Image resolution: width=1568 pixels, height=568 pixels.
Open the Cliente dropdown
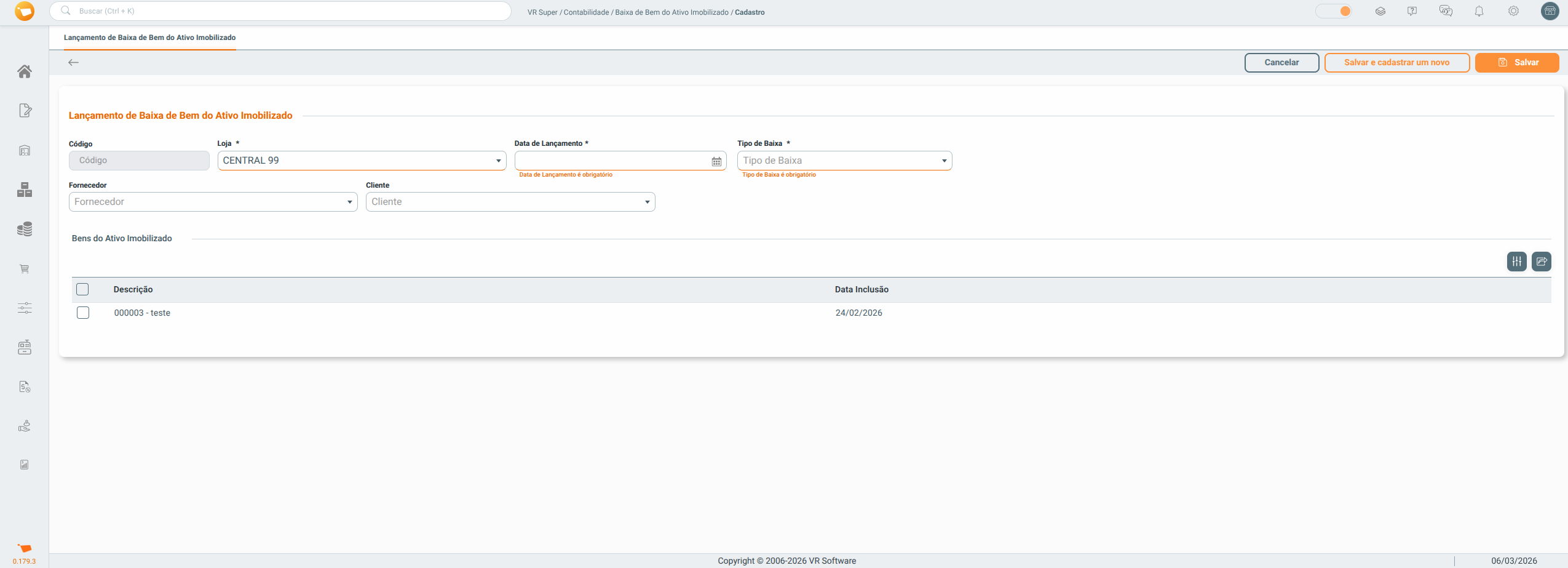tap(647, 202)
